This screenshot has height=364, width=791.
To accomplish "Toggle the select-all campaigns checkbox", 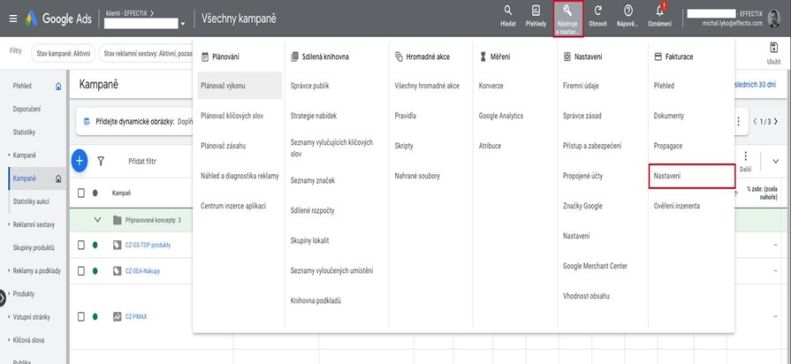I will point(81,193).
